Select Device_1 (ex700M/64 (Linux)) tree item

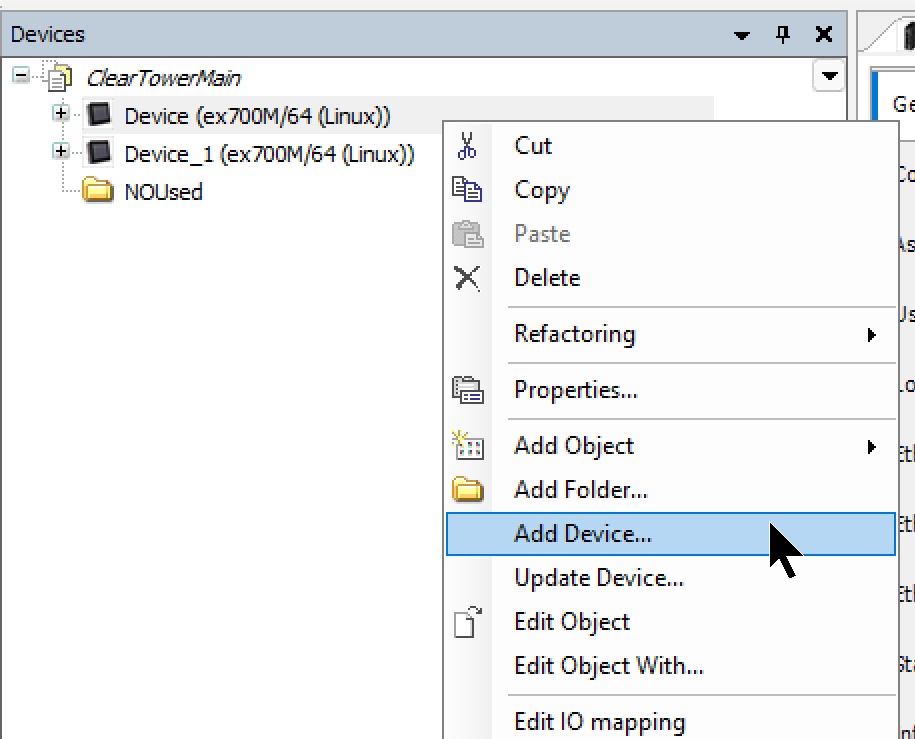click(268, 154)
